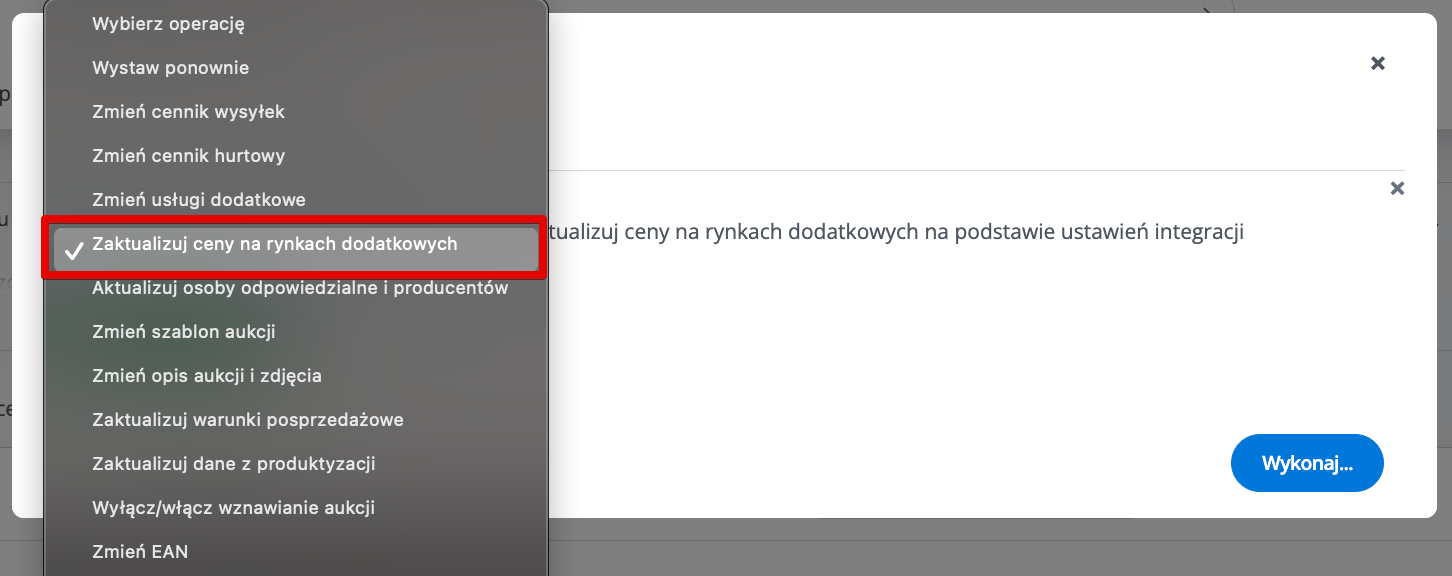Pick 'Zmień EAN' from the dropdown
Viewport: 1452px width, 576px height.
[x=140, y=552]
